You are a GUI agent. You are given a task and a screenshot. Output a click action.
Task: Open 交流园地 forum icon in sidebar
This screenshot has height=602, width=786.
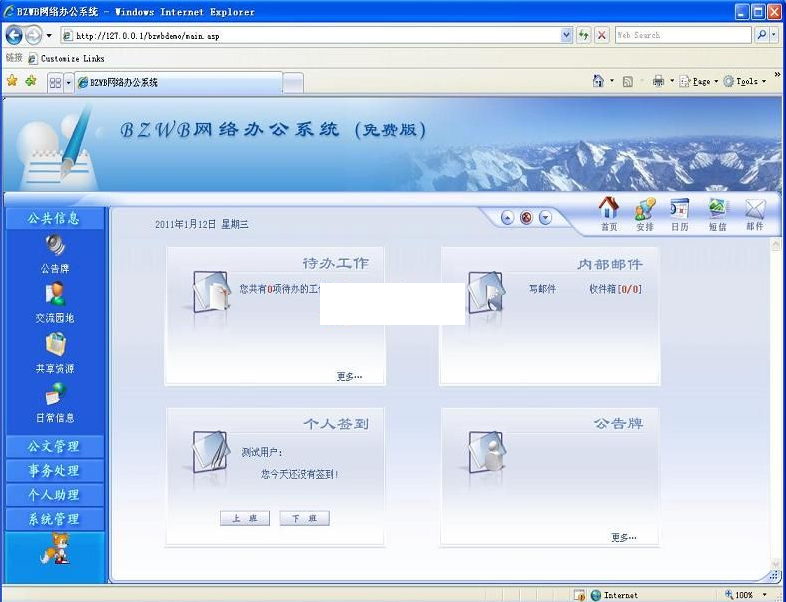[54, 295]
